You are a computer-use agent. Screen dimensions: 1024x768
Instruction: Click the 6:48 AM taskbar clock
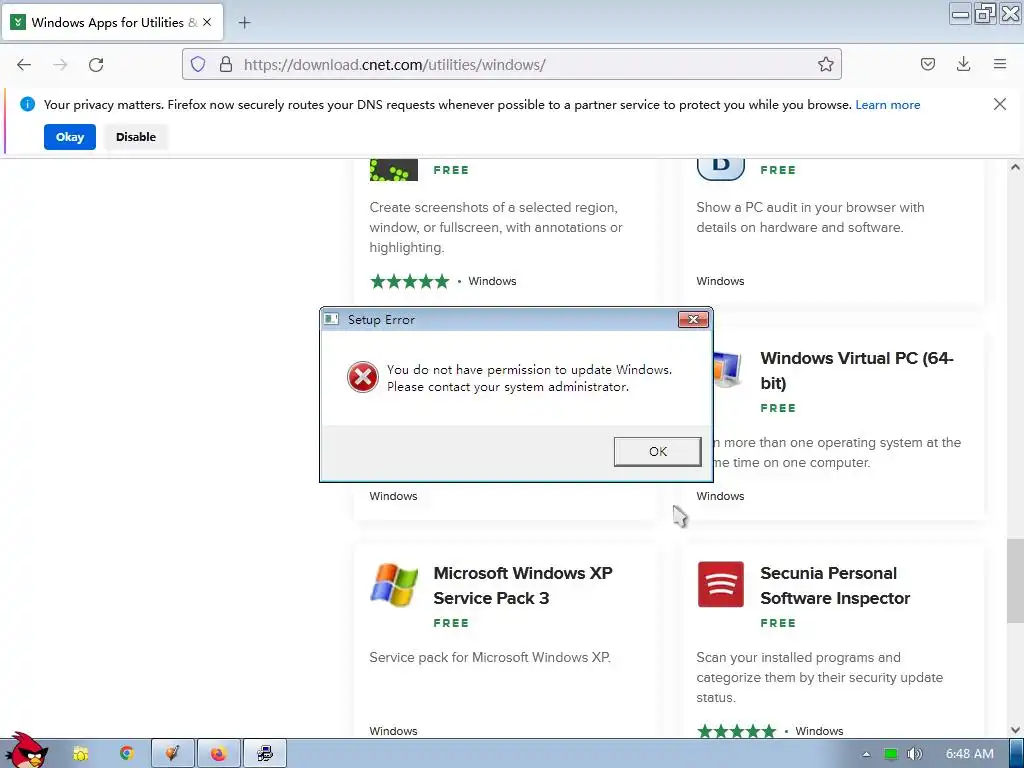click(970, 754)
